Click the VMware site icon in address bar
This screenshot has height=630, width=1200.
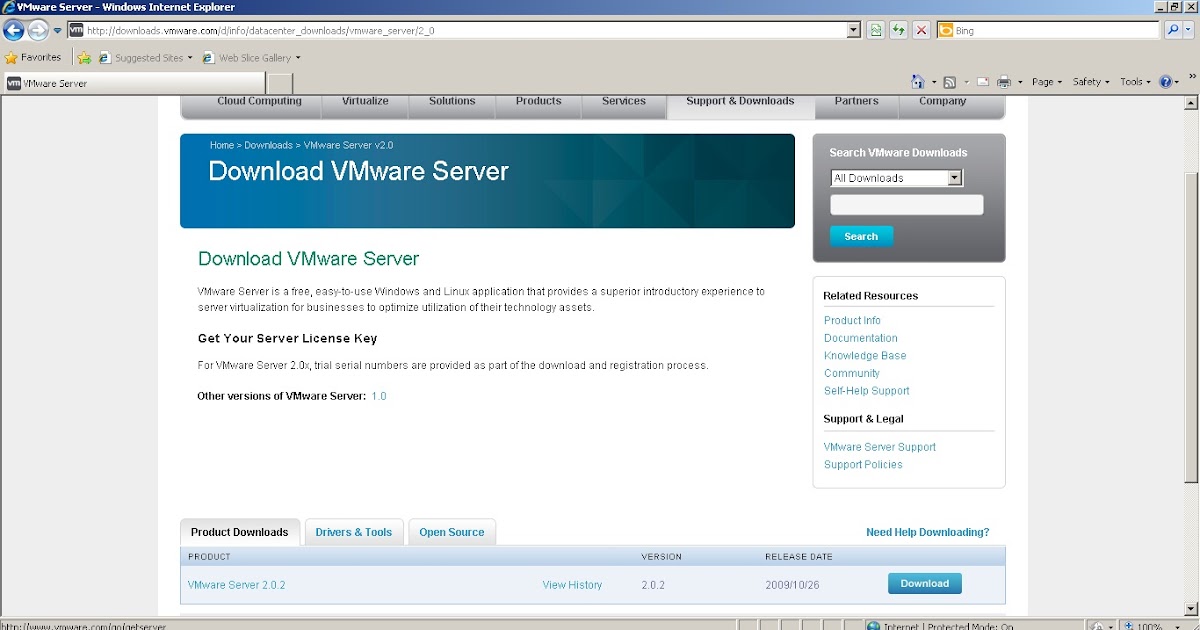pyautogui.click(x=76, y=30)
